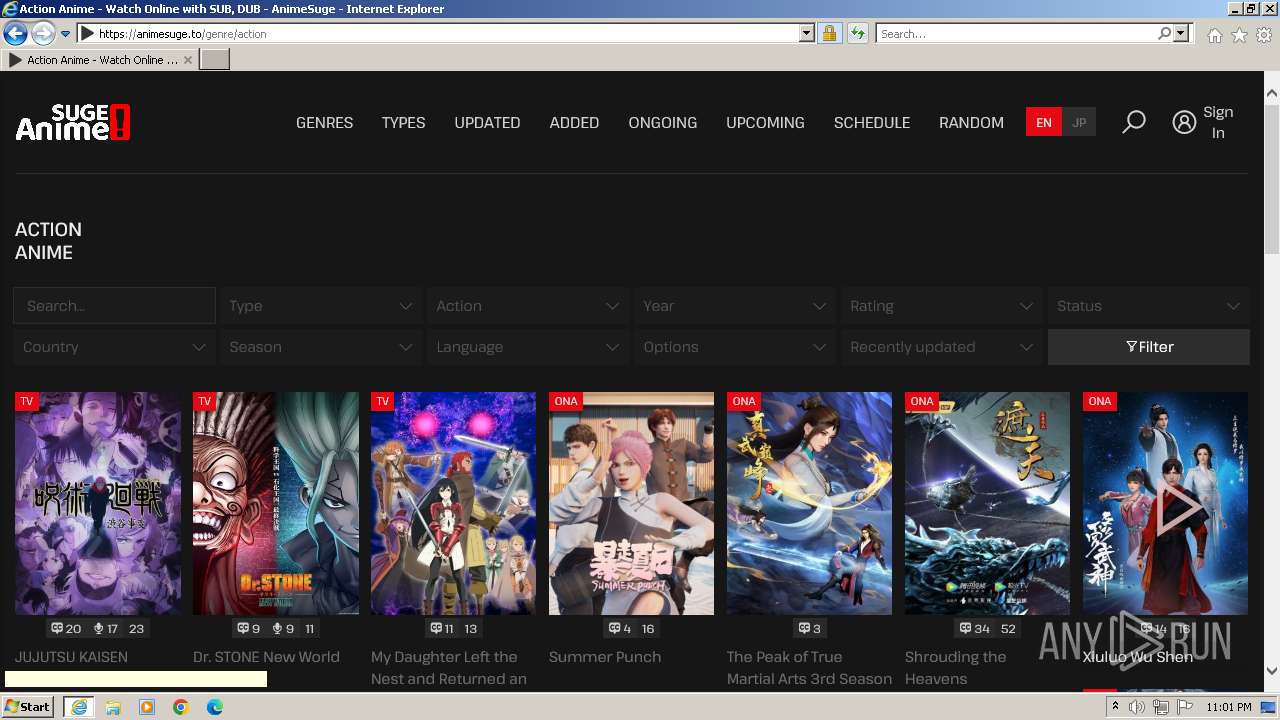
Task: Open Windows Explorer folder in taskbar
Action: pyautogui.click(x=113, y=707)
